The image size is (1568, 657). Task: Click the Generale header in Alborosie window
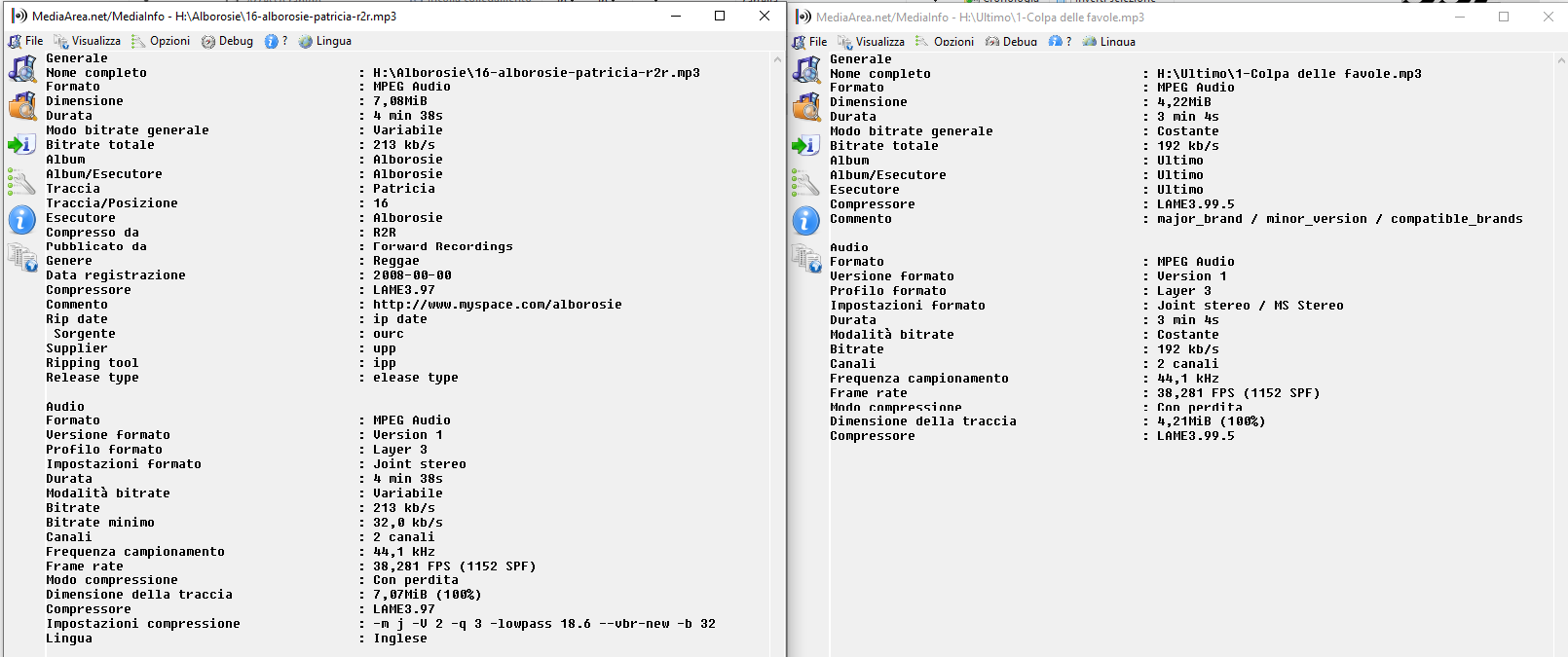pyautogui.click(x=77, y=58)
